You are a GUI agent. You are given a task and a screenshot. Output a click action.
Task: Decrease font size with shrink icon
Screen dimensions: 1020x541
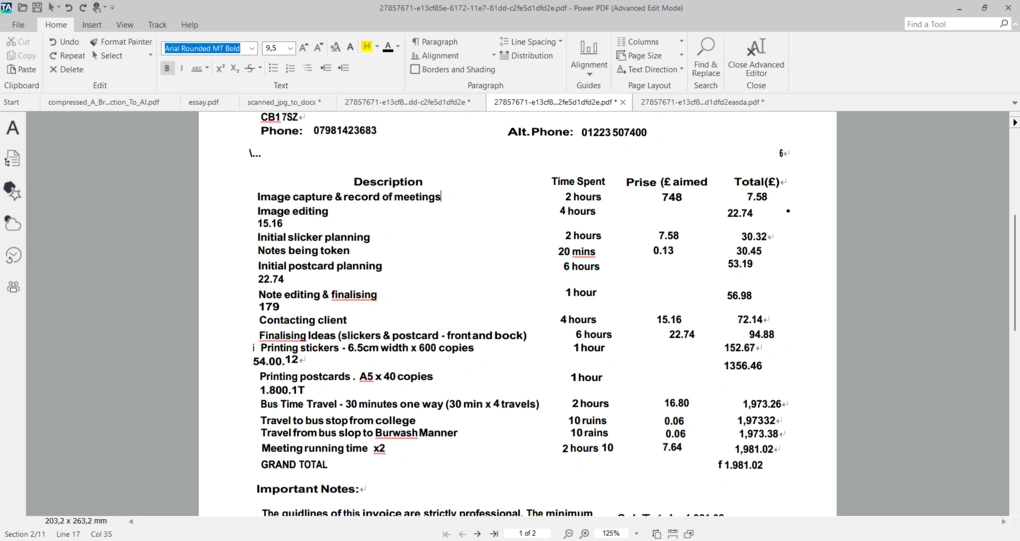pyautogui.click(x=319, y=47)
